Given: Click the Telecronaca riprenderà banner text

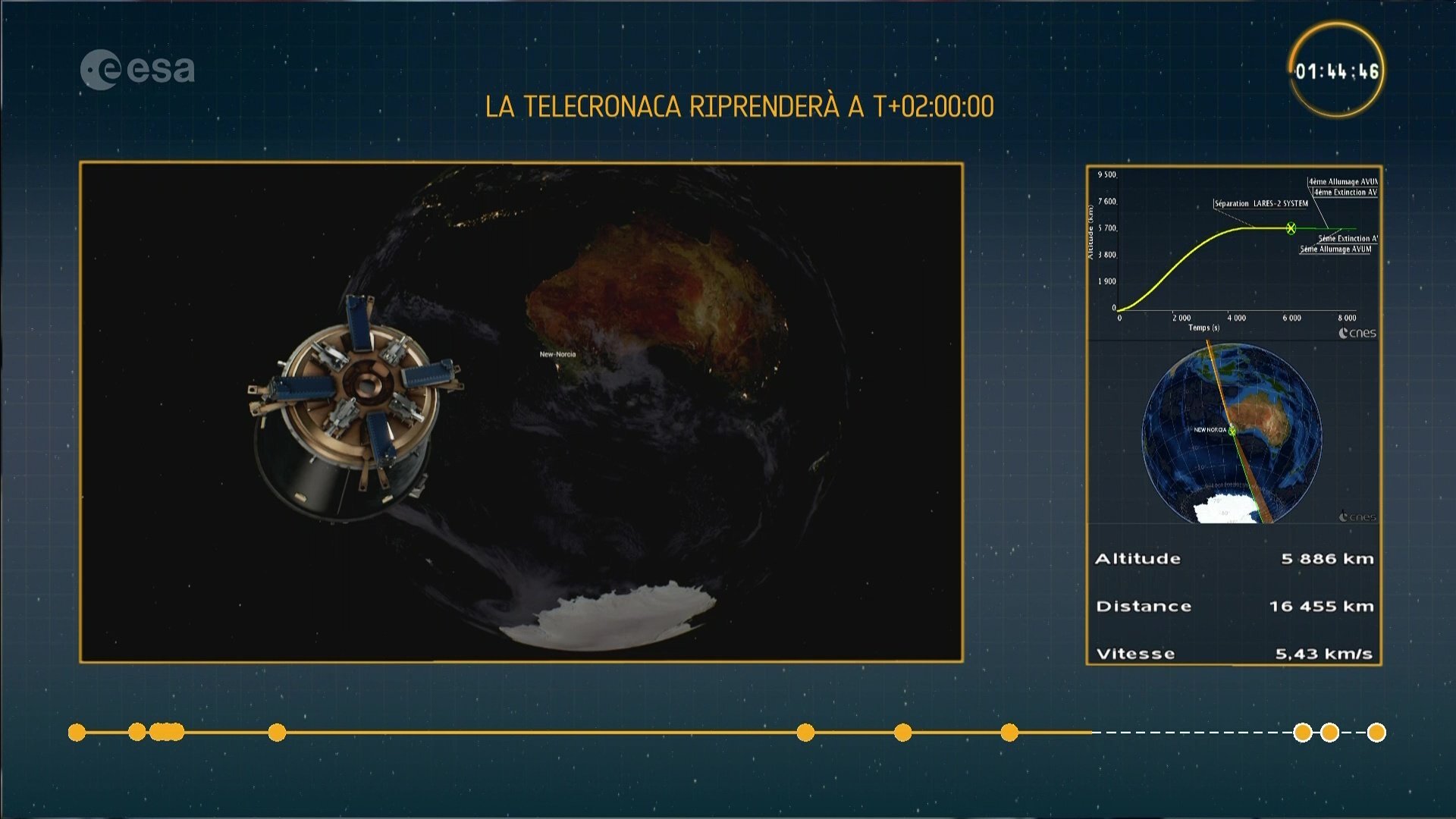Looking at the screenshot, I should 739,107.
